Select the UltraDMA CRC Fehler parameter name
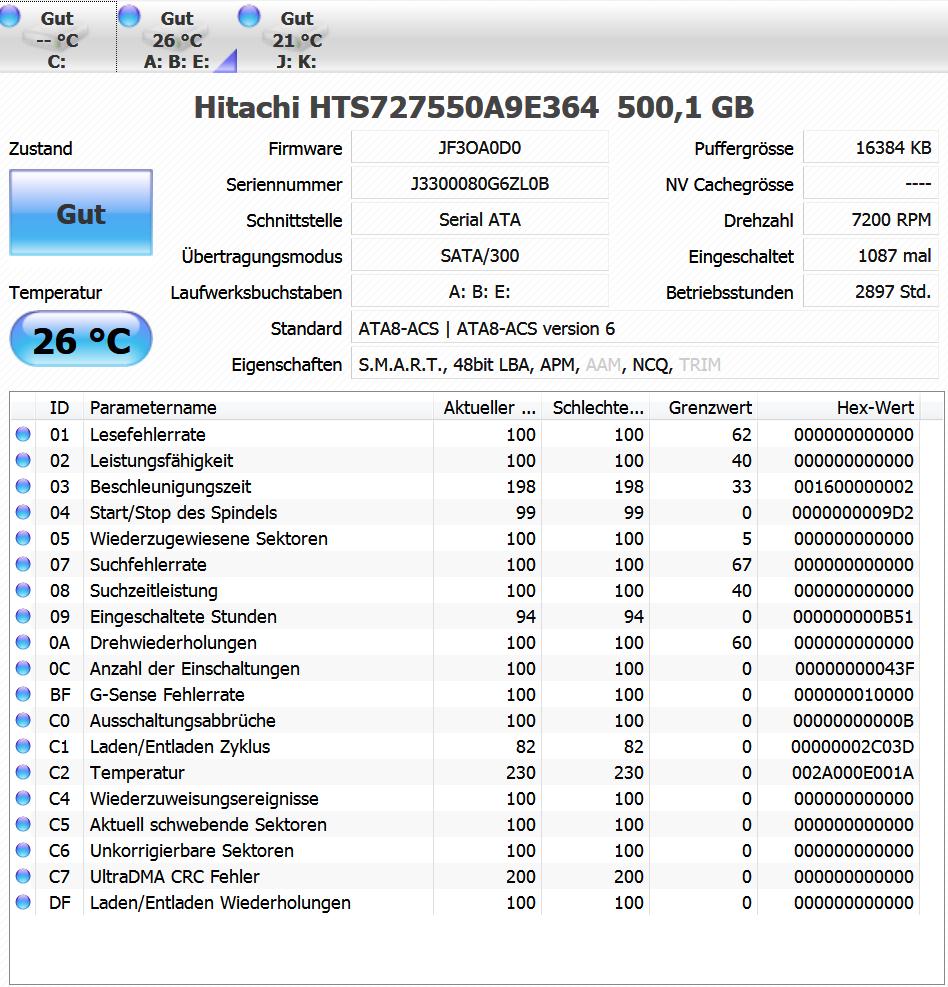The height and width of the screenshot is (987, 948). pyautogui.click(x=174, y=877)
